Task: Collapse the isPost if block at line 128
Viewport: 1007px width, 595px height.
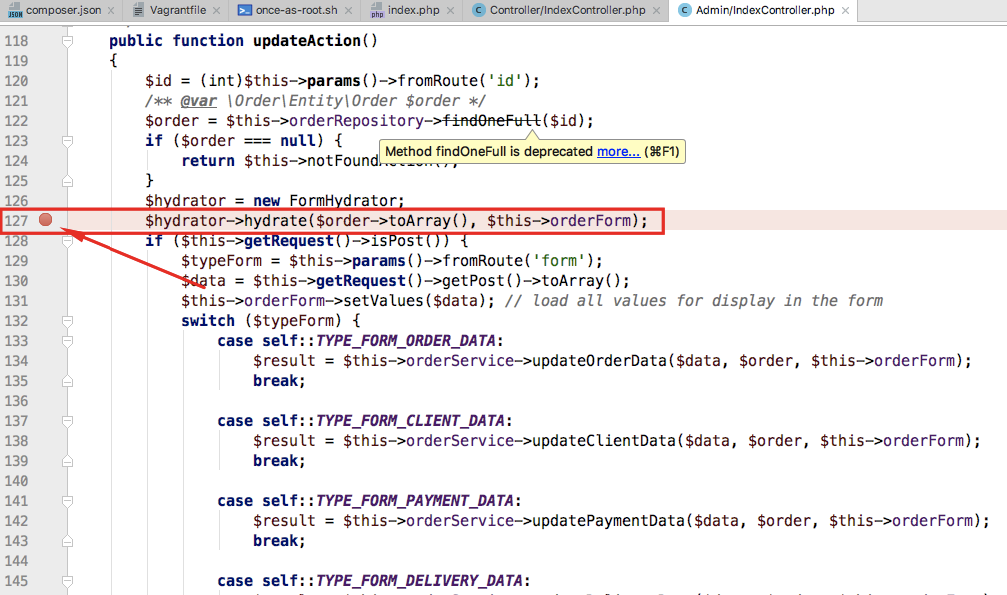Action: (67, 241)
